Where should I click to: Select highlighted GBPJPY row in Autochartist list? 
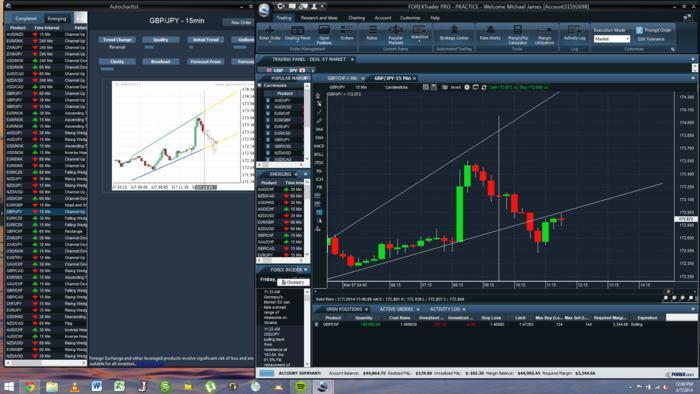coord(46,212)
